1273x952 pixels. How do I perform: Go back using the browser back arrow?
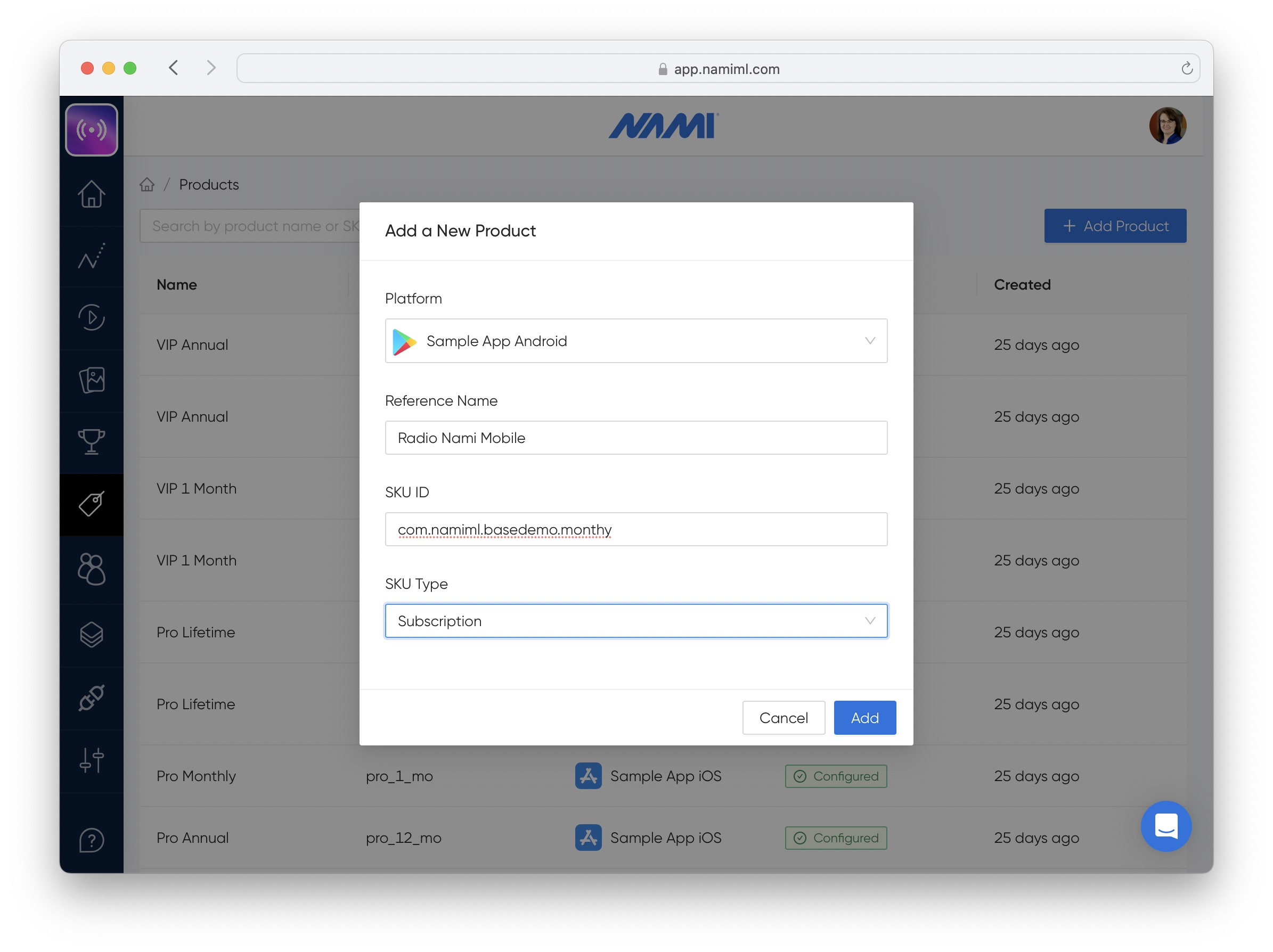tap(173, 68)
